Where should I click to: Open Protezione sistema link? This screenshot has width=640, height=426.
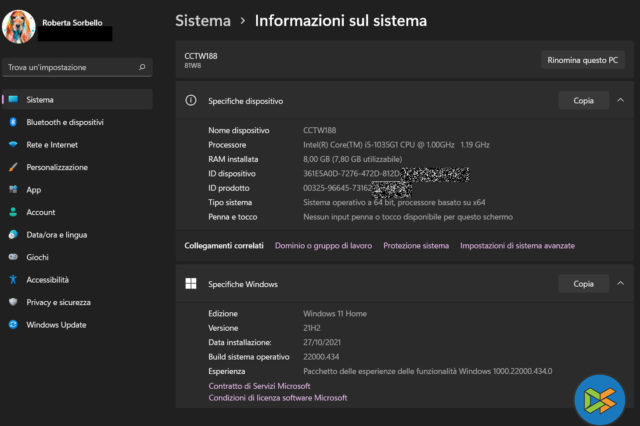tap(415, 245)
